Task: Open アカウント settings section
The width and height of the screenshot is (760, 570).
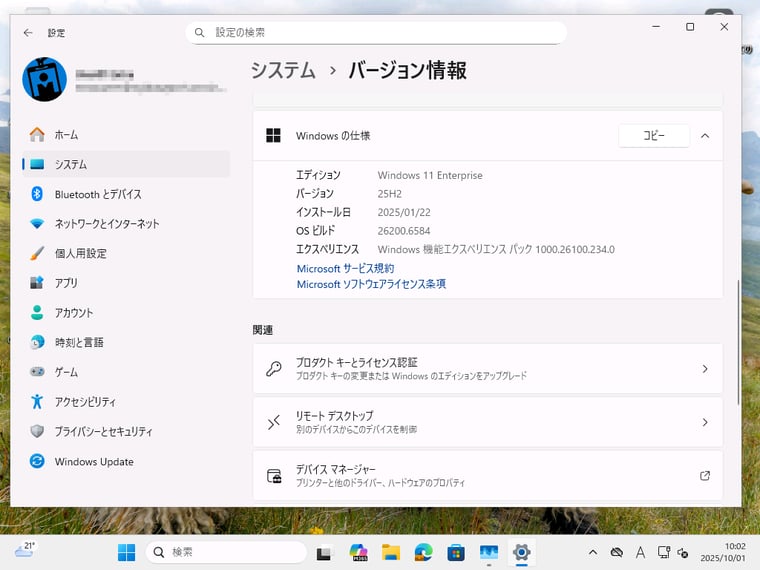Action: tap(73, 313)
